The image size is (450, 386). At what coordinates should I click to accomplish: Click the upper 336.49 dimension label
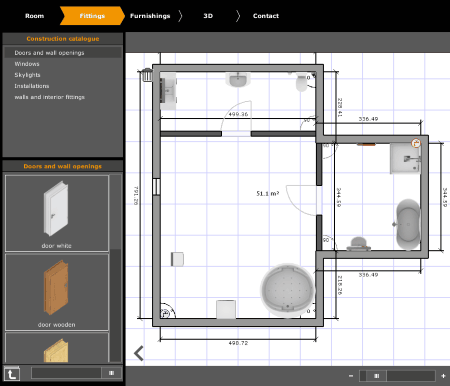pos(368,119)
